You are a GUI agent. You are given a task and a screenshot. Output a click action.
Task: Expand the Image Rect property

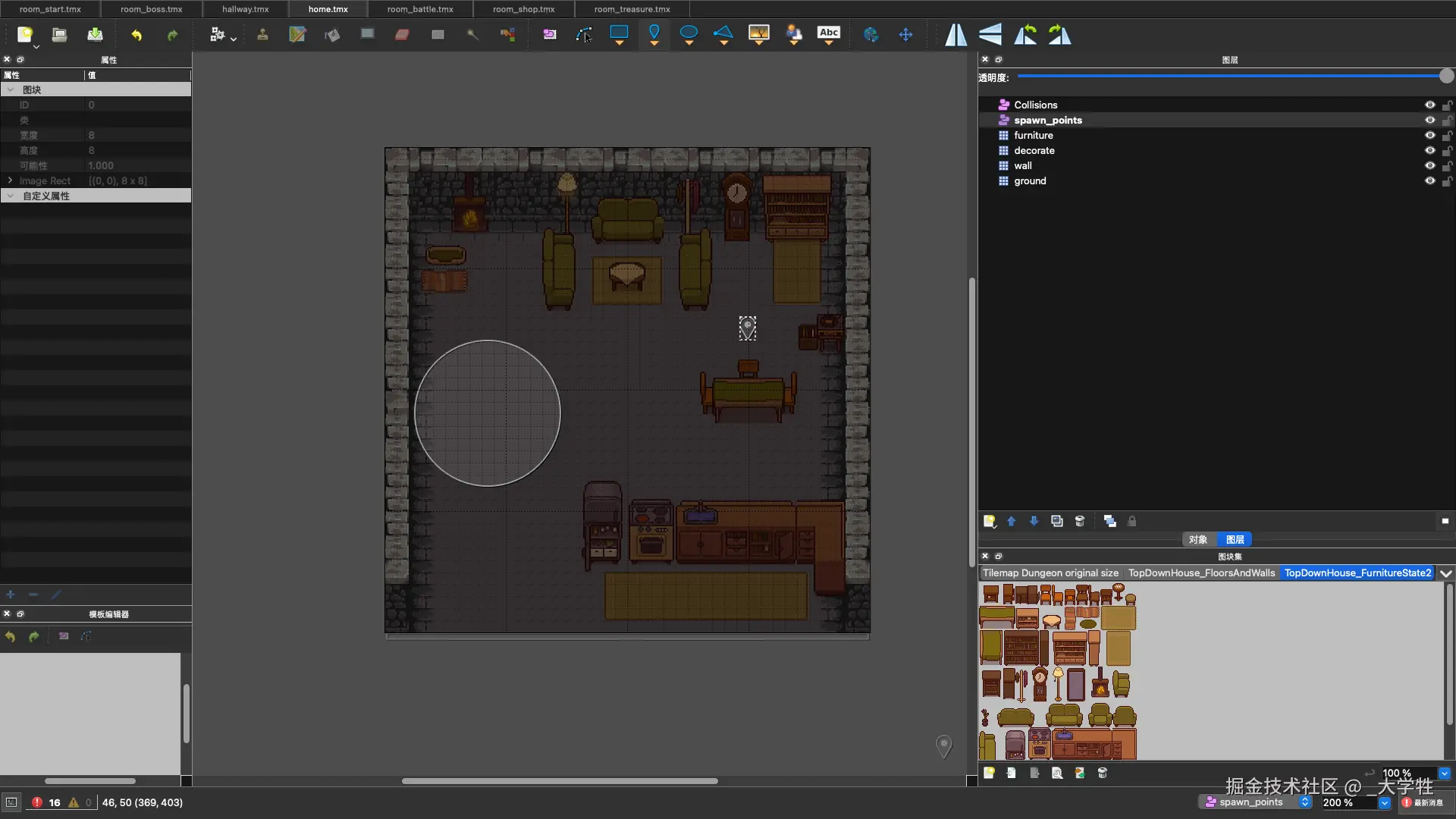pyautogui.click(x=10, y=180)
